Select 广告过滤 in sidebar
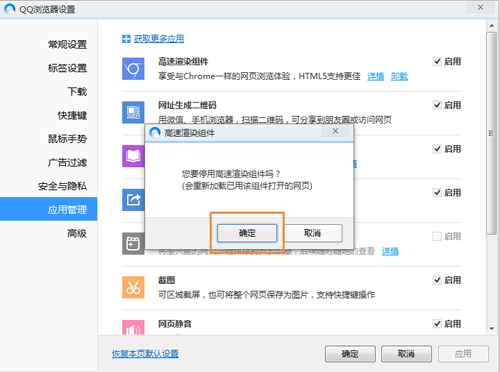Image resolution: width=500 pixels, height=372 pixels. coord(67,162)
